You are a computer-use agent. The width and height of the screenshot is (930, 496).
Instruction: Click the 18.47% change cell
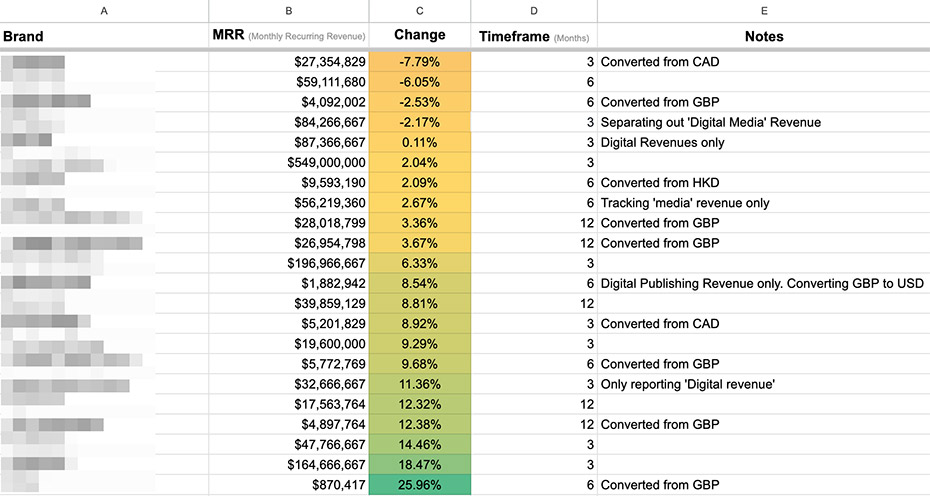[x=420, y=465]
